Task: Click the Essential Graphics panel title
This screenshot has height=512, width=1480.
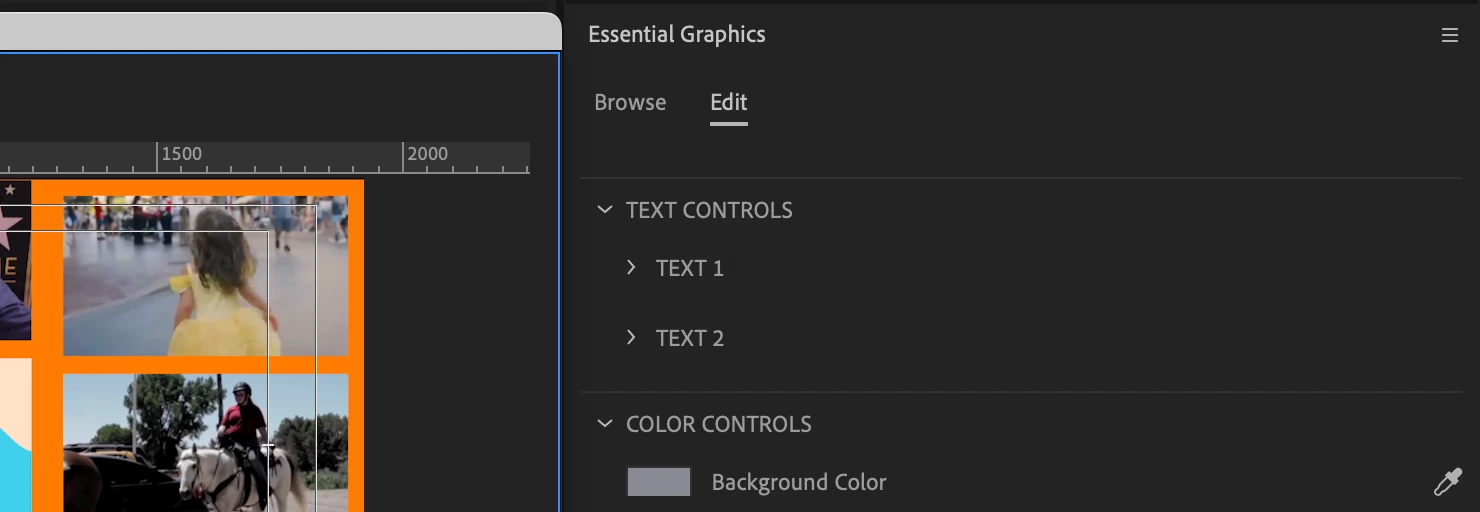Action: (x=677, y=35)
